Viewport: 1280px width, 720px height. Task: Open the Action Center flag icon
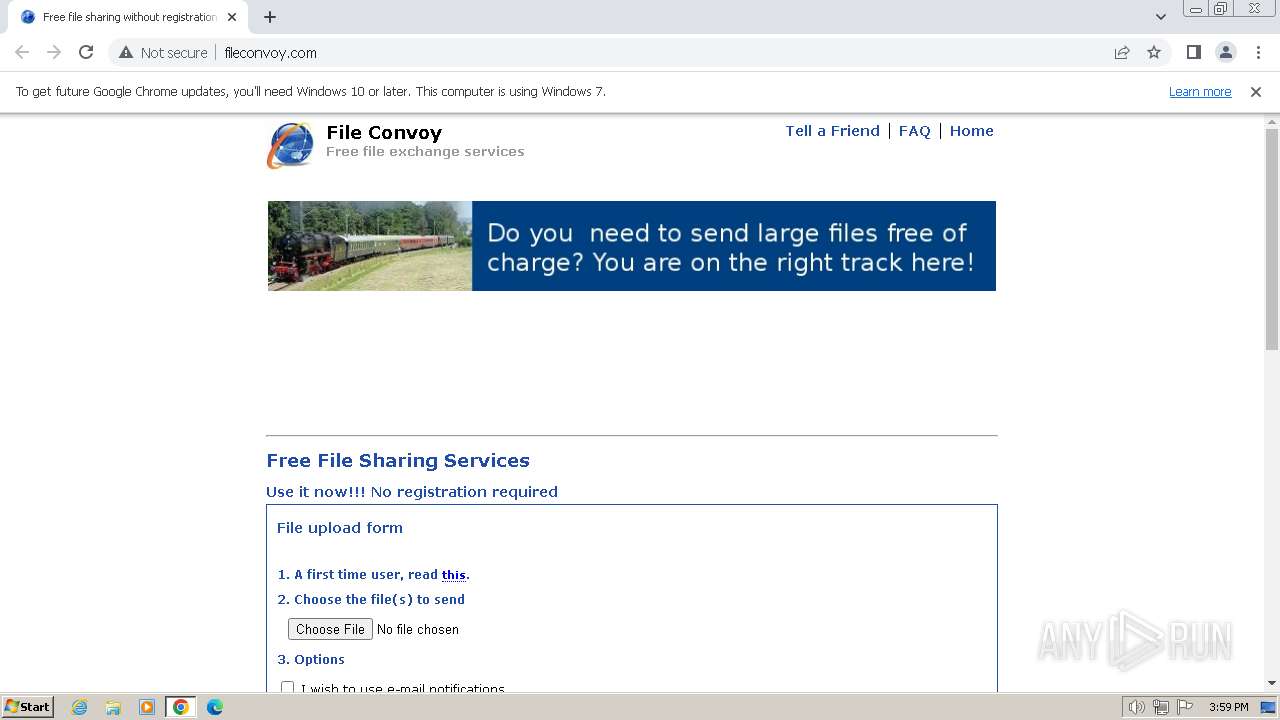(x=1185, y=707)
